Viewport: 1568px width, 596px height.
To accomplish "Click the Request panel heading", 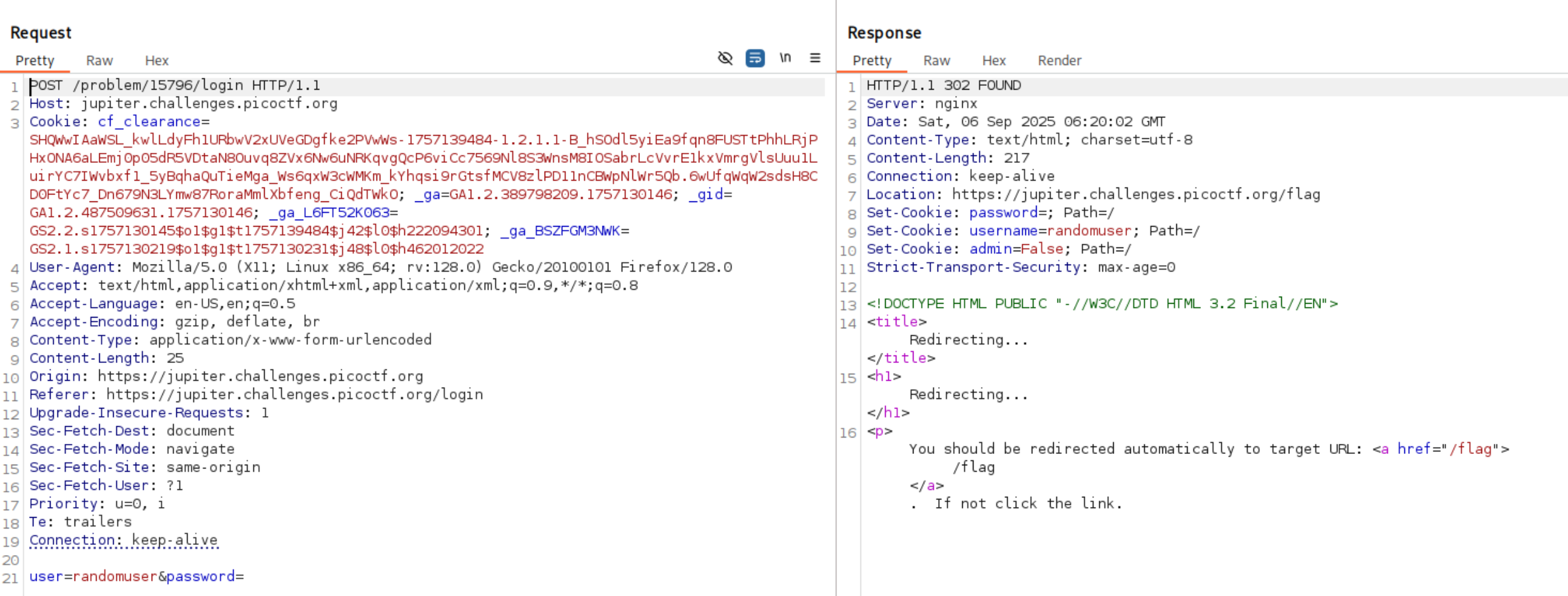I will pos(41,33).
